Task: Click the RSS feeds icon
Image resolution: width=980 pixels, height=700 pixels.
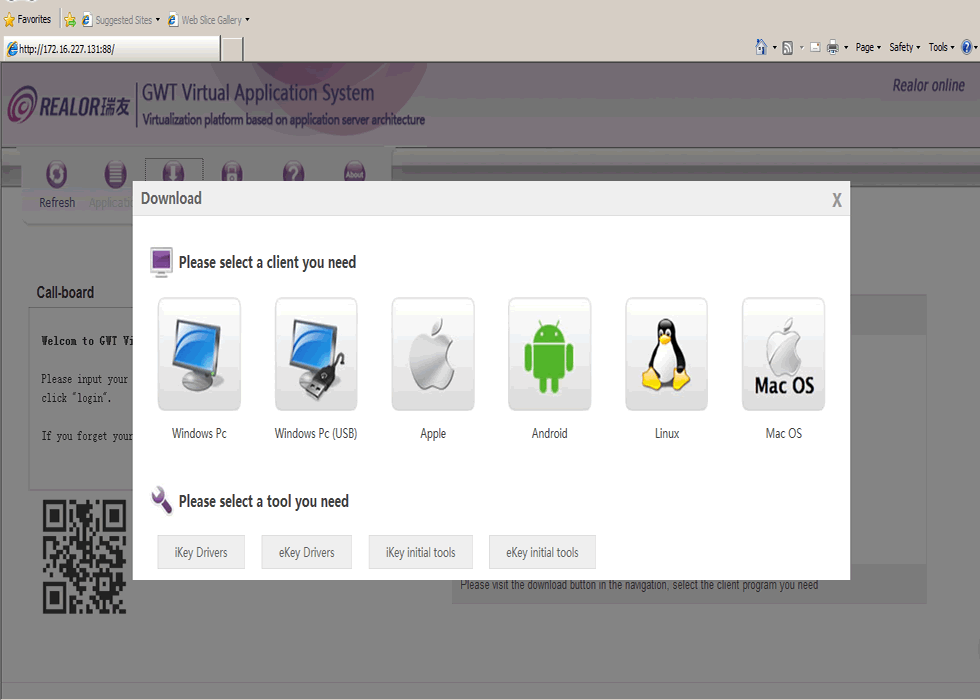Action: click(788, 47)
